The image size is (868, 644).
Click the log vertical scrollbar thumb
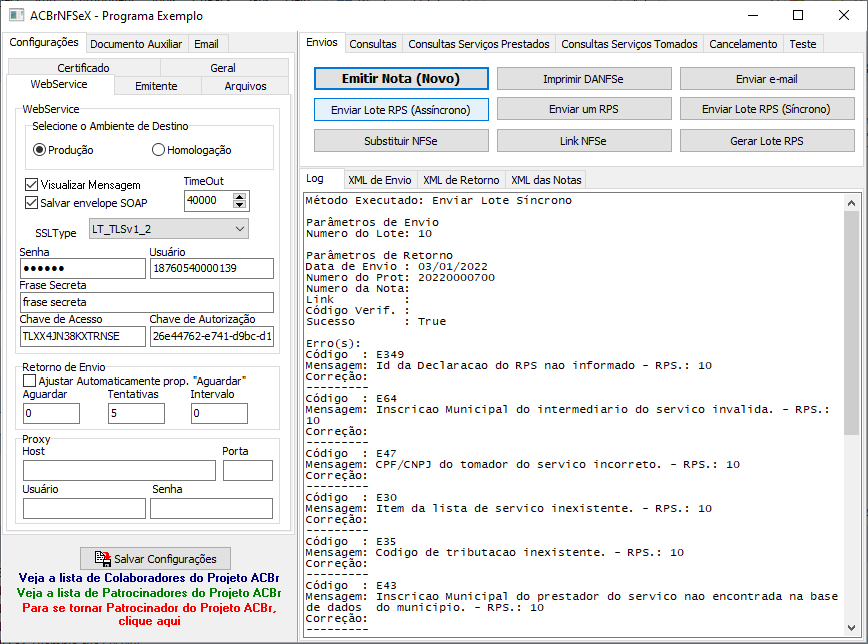pos(851,322)
